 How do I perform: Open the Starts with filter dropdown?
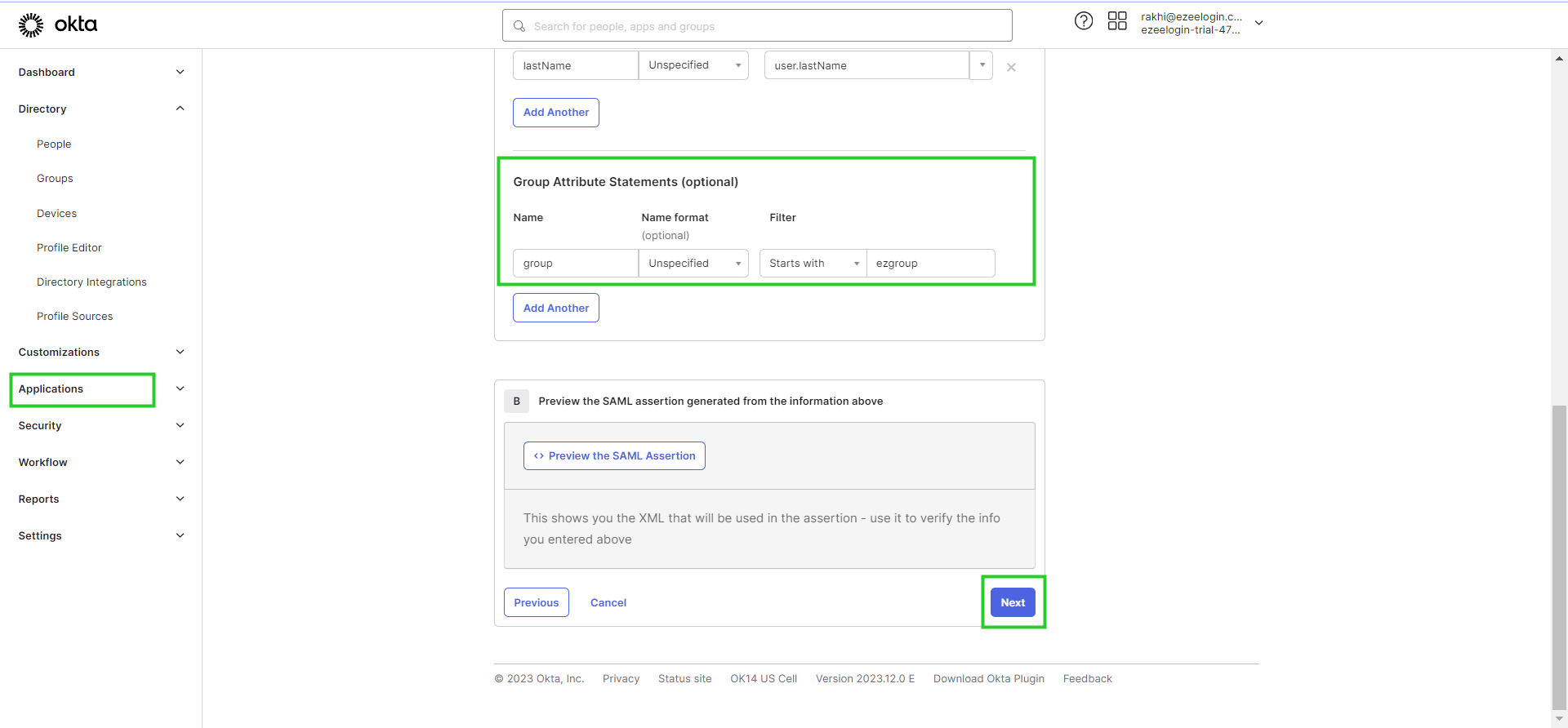tap(813, 263)
